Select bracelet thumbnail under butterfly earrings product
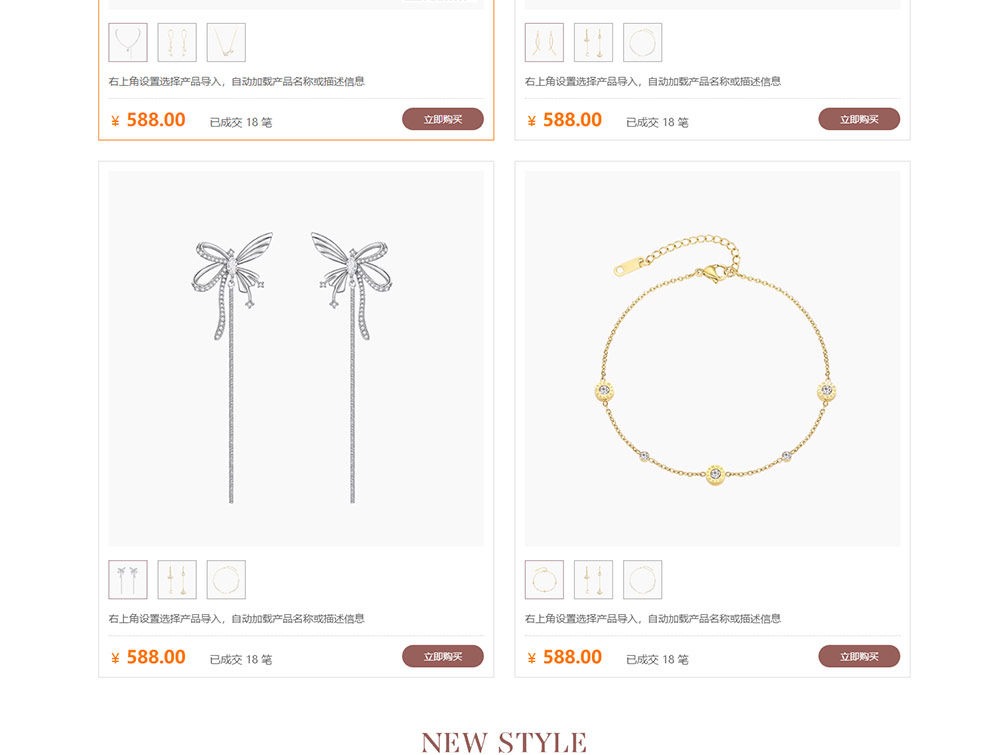The image size is (1000, 755). point(226,580)
